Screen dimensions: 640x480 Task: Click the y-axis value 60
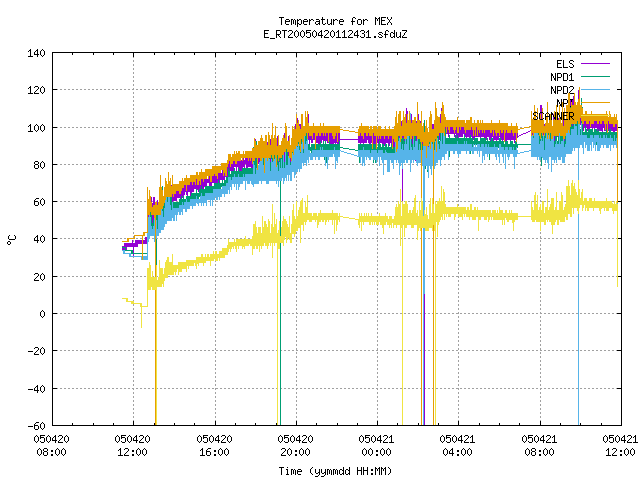pyautogui.click(x=39, y=202)
